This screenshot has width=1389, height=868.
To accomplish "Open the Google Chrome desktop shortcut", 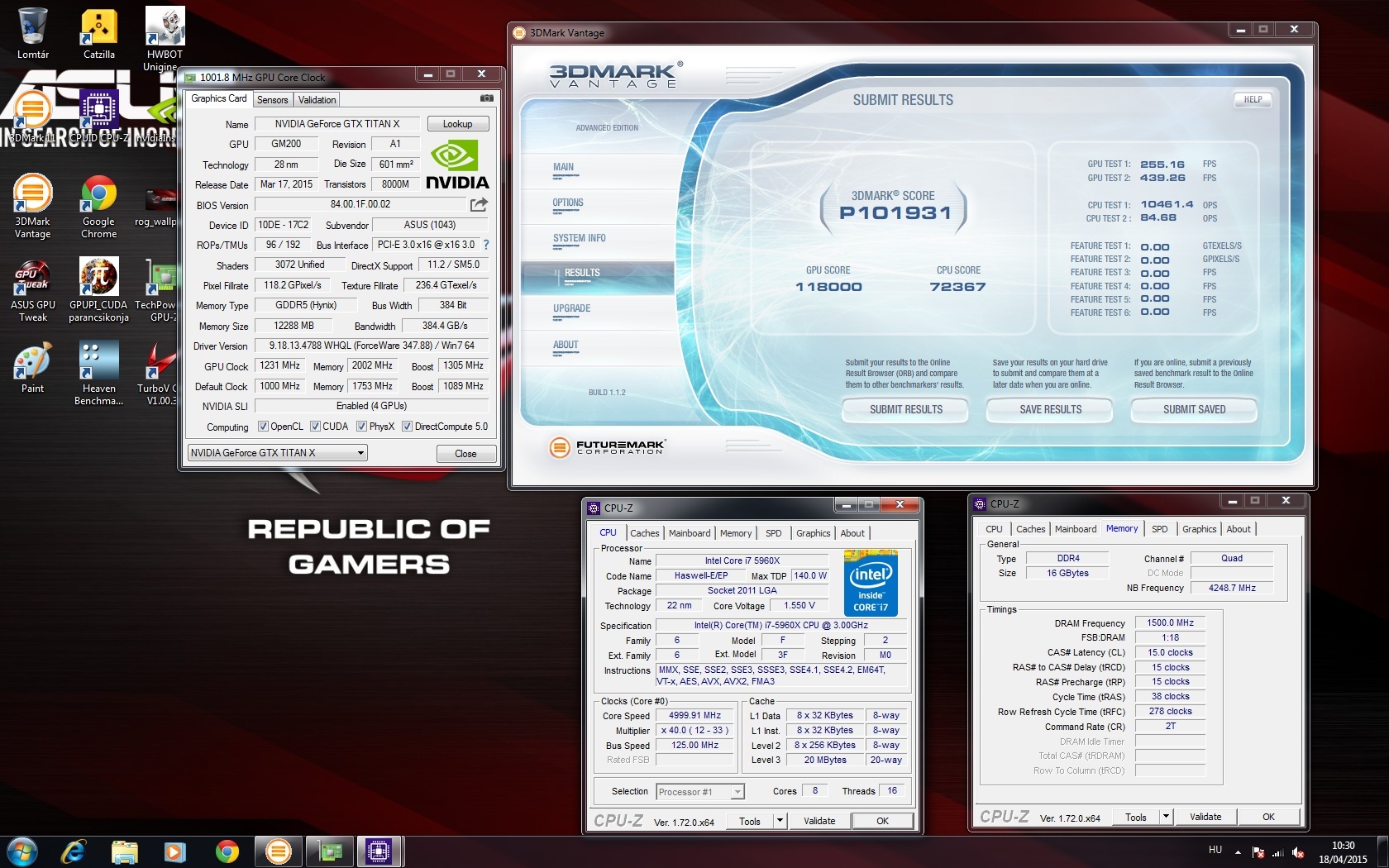I will 99,207.
